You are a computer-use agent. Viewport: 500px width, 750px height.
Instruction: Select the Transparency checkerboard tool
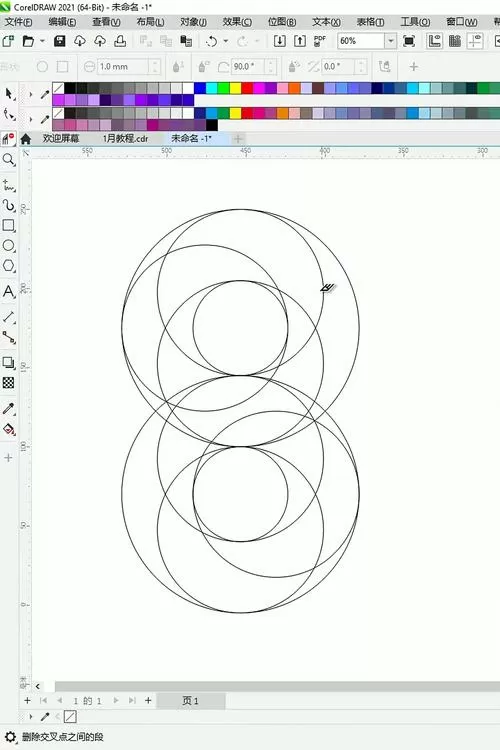click(9, 383)
